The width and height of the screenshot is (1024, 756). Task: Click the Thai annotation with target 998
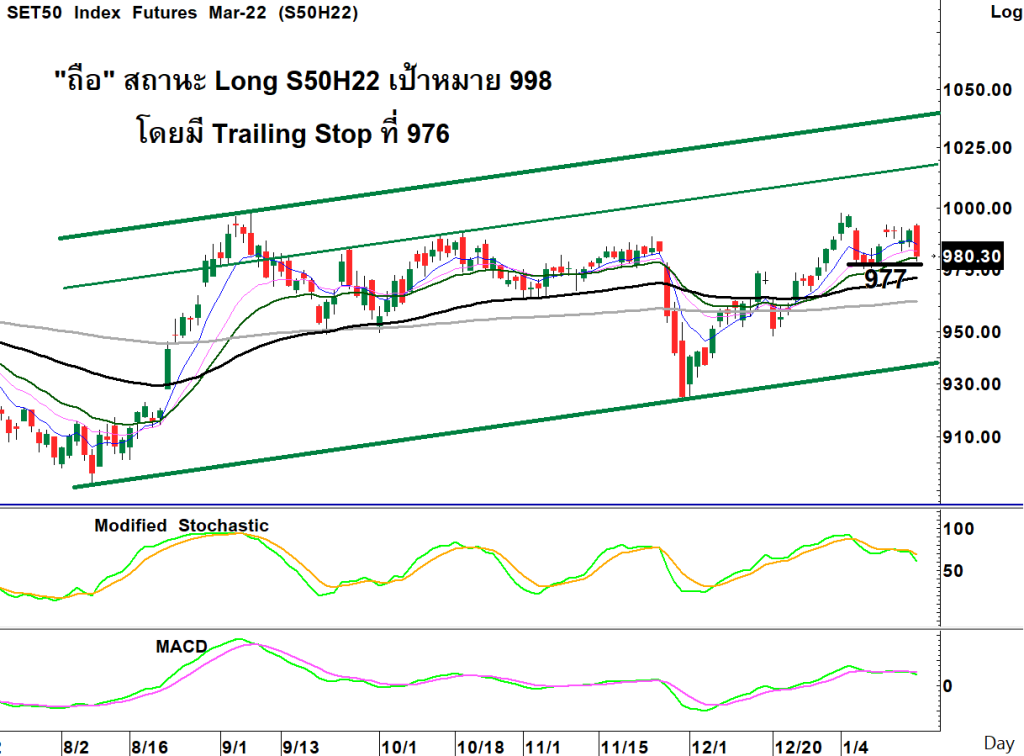tap(303, 81)
